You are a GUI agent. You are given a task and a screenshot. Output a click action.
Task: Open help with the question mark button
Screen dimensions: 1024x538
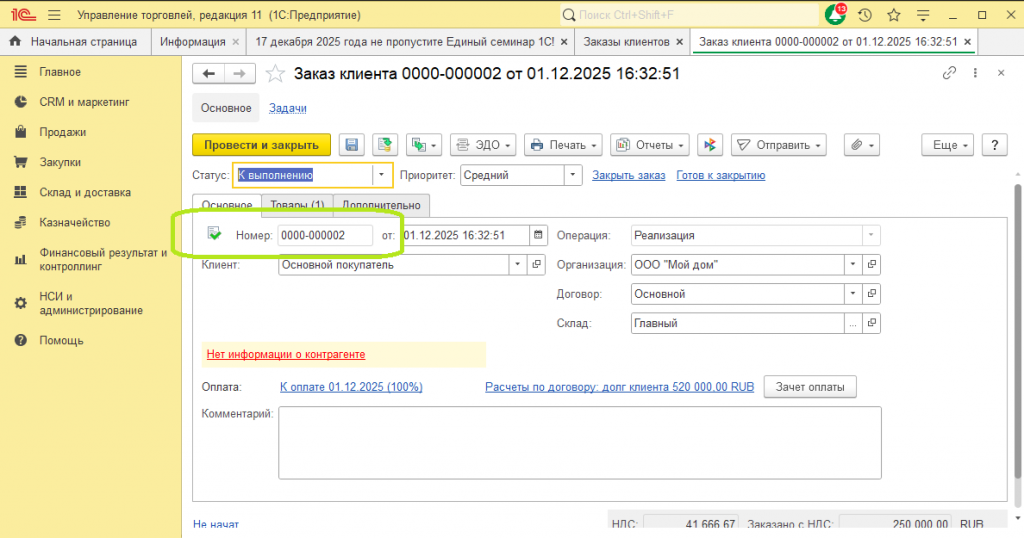coord(995,145)
